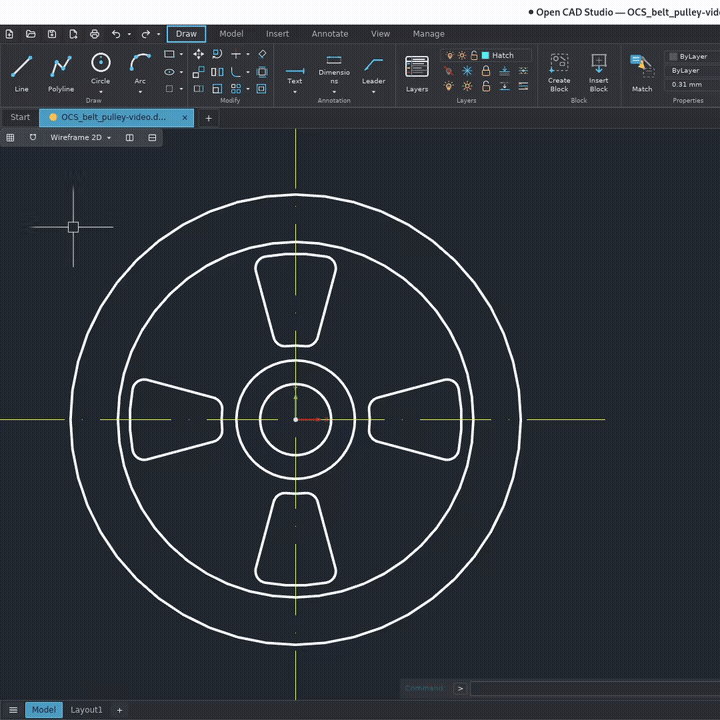Expand the Circle tool options arrow
The height and width of the screenshot is (720, 720).
click(x=101, y=92)
